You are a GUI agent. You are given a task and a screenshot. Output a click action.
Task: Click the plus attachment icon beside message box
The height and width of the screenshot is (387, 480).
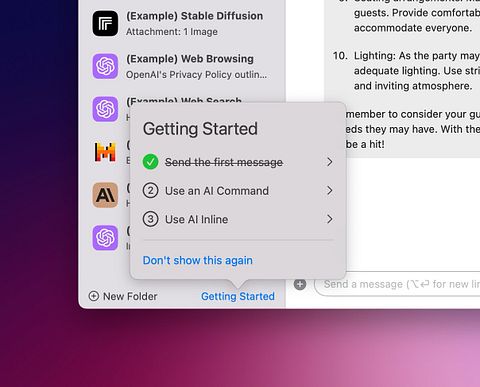tap(300, 284)
